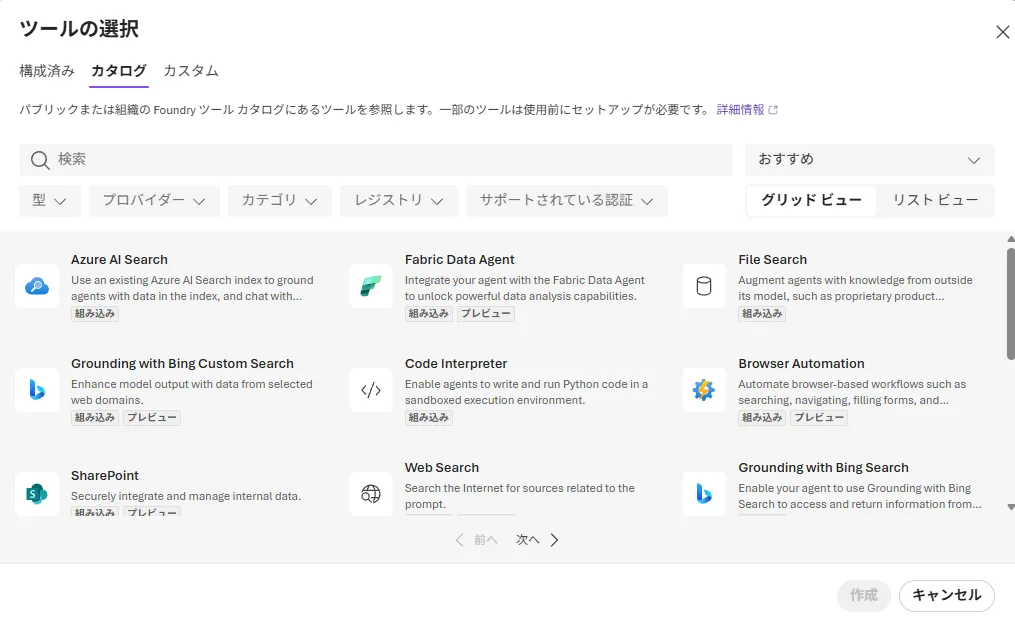1015x626 pixels.
Task: Select the Grounding with Bing Search title
Action: click(823, 468)
